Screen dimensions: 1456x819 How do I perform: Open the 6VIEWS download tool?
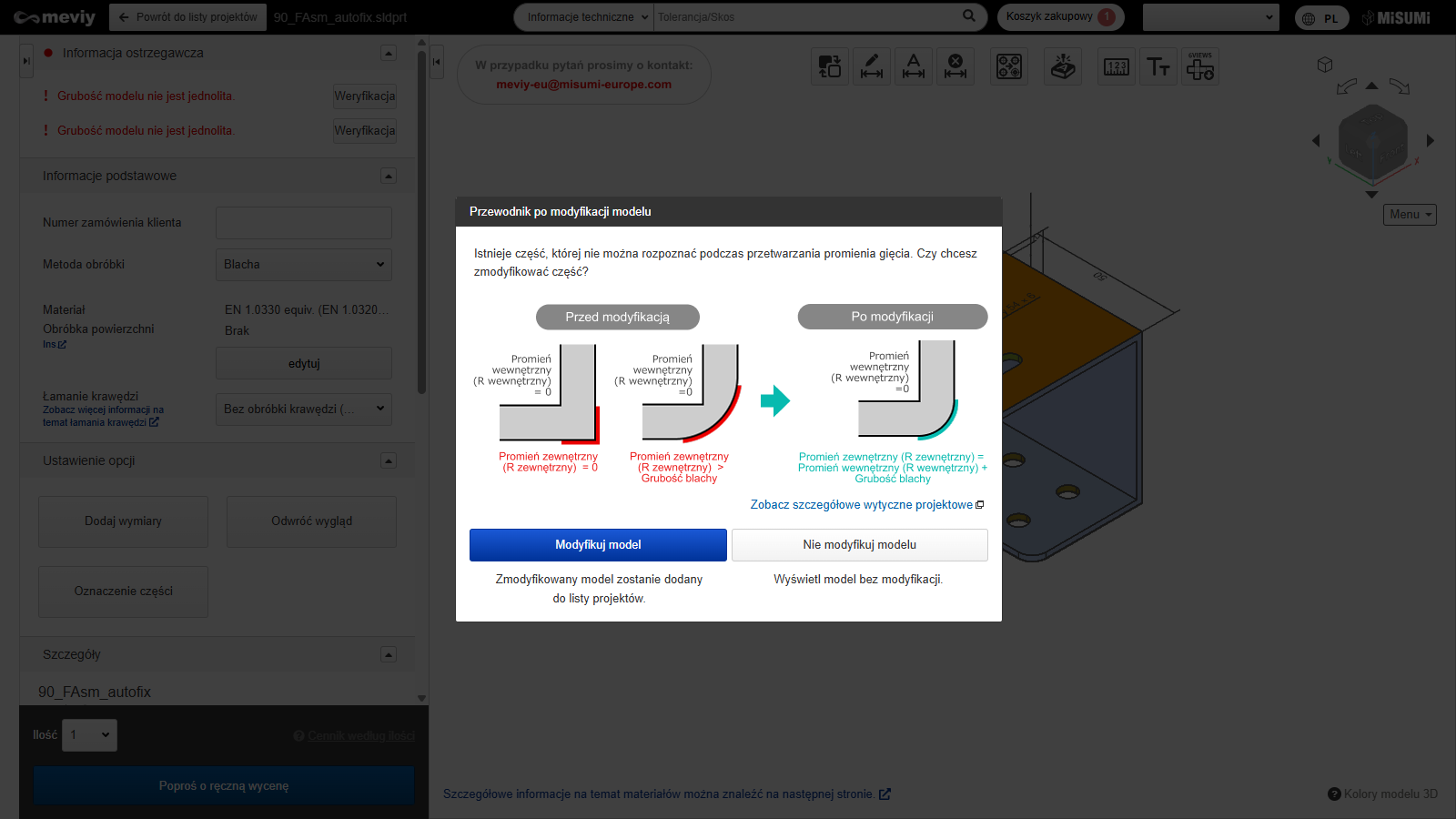point(1199,66)
